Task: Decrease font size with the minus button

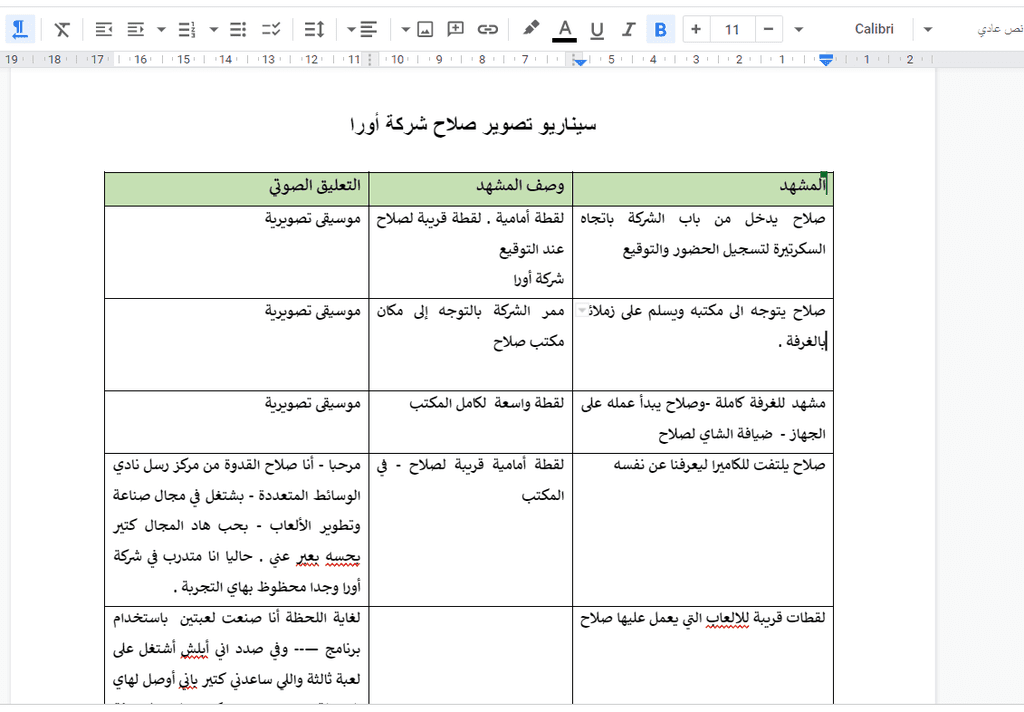Action: pos(769,29)
